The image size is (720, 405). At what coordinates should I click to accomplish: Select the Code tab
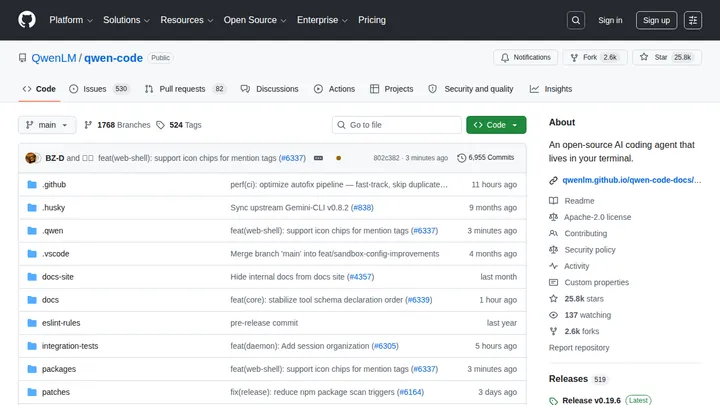39,89
